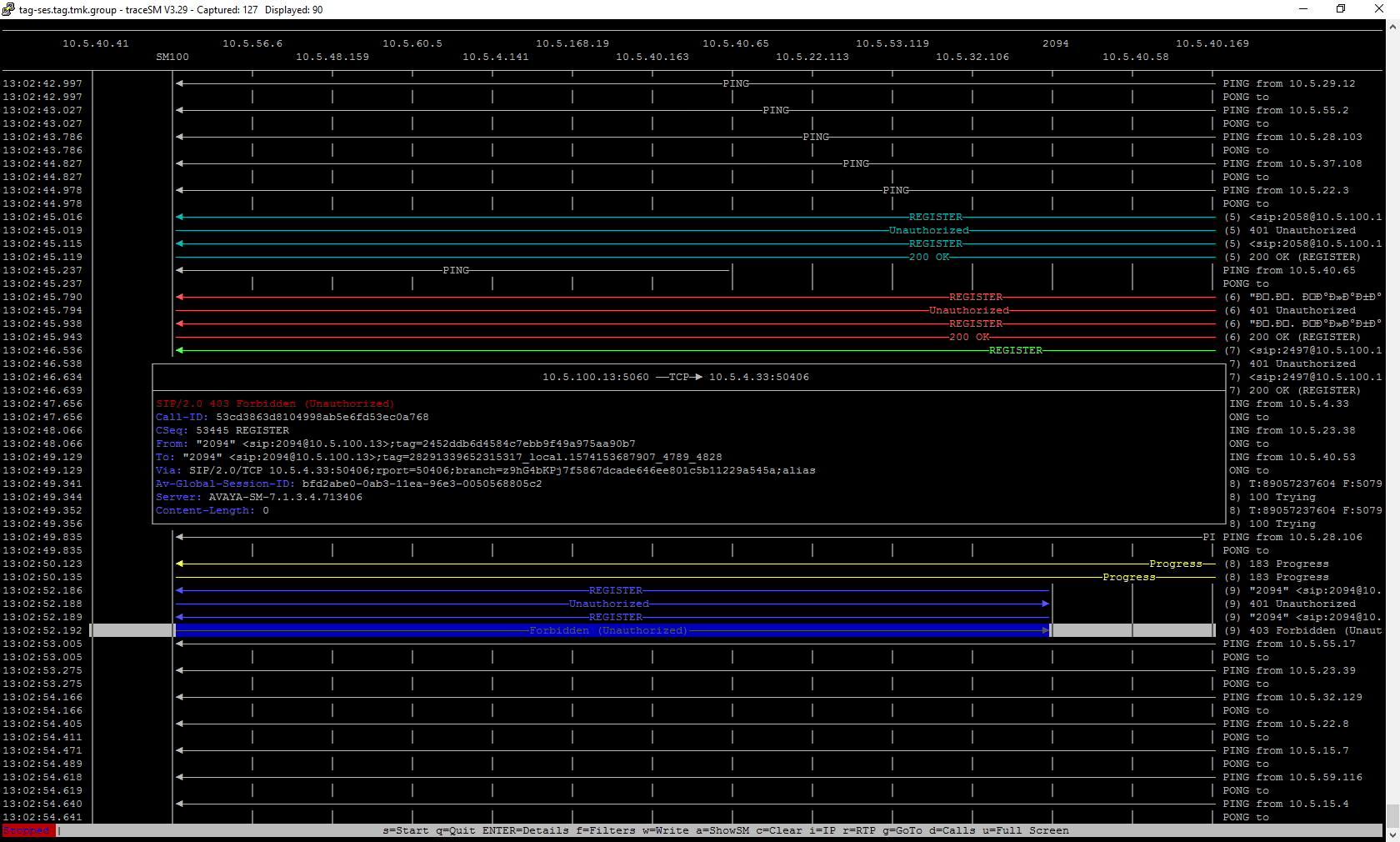The height and width of the screenshot is (842, 1400).
Task: Click the d=Calls hint in status bar
Action: [x=952, y=830]
